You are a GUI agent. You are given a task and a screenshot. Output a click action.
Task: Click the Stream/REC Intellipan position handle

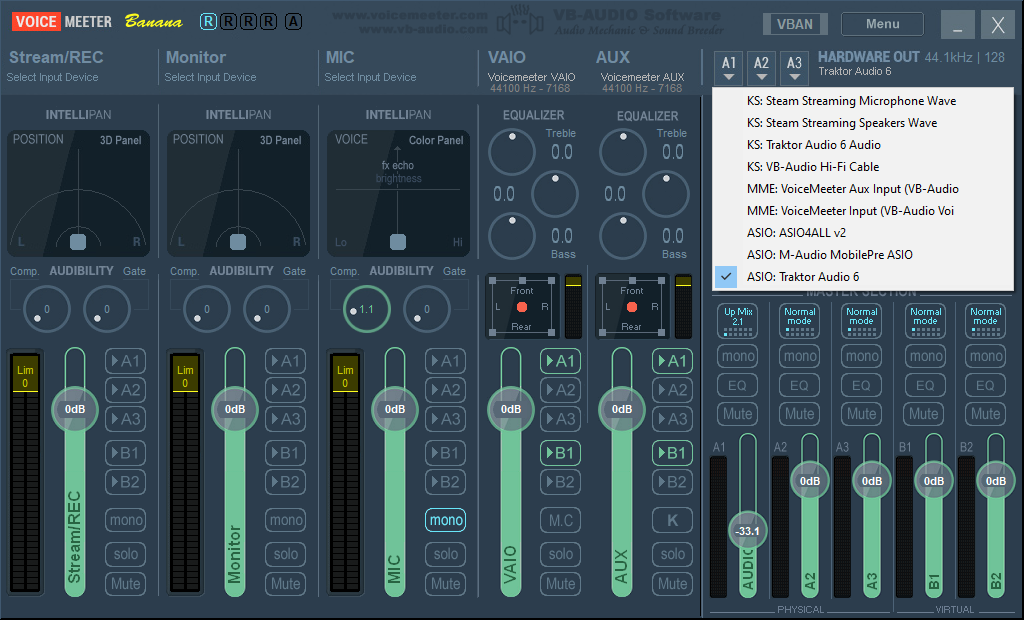tap(78, 242)
